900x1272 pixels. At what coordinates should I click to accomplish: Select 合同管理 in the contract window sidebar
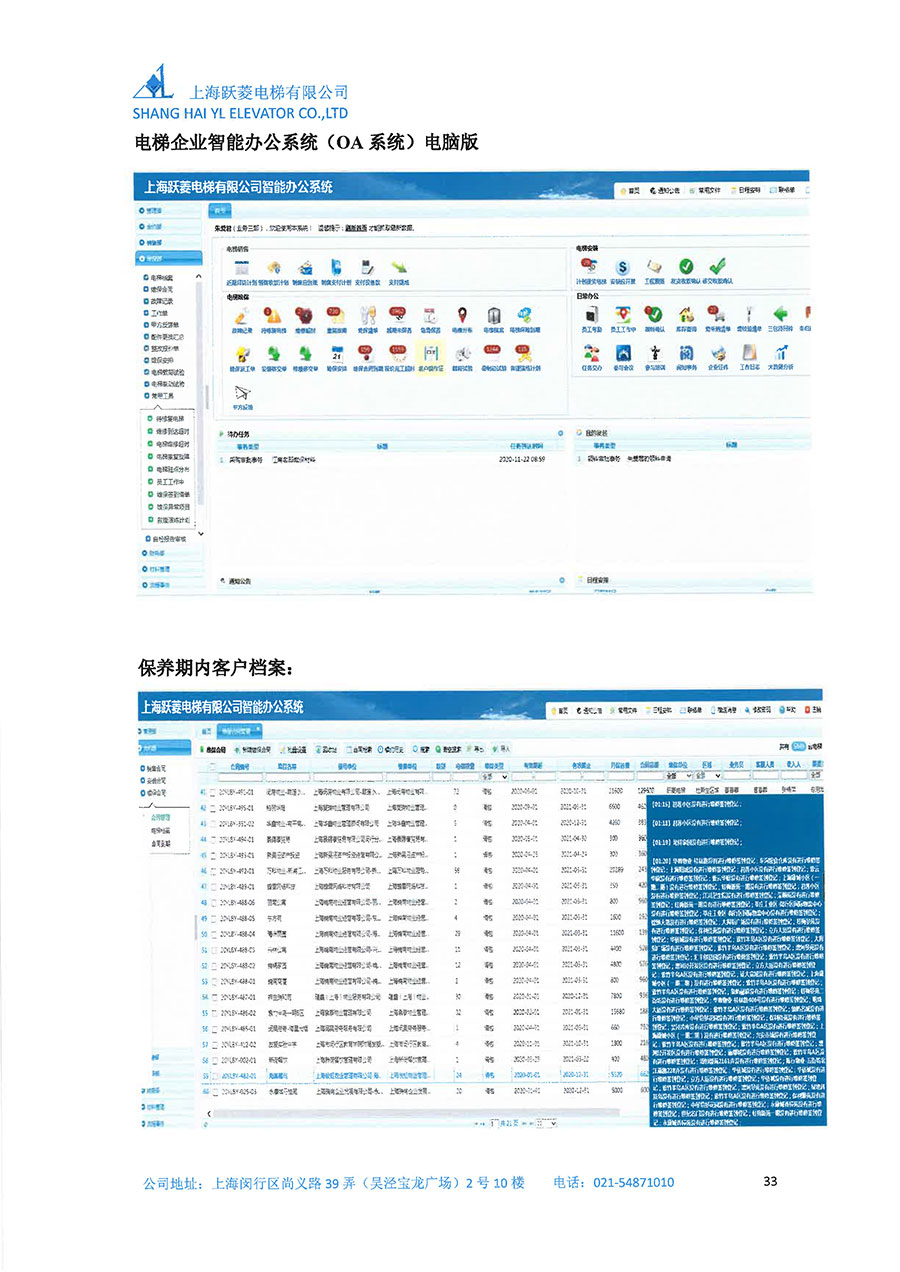[x=163, y=817]
